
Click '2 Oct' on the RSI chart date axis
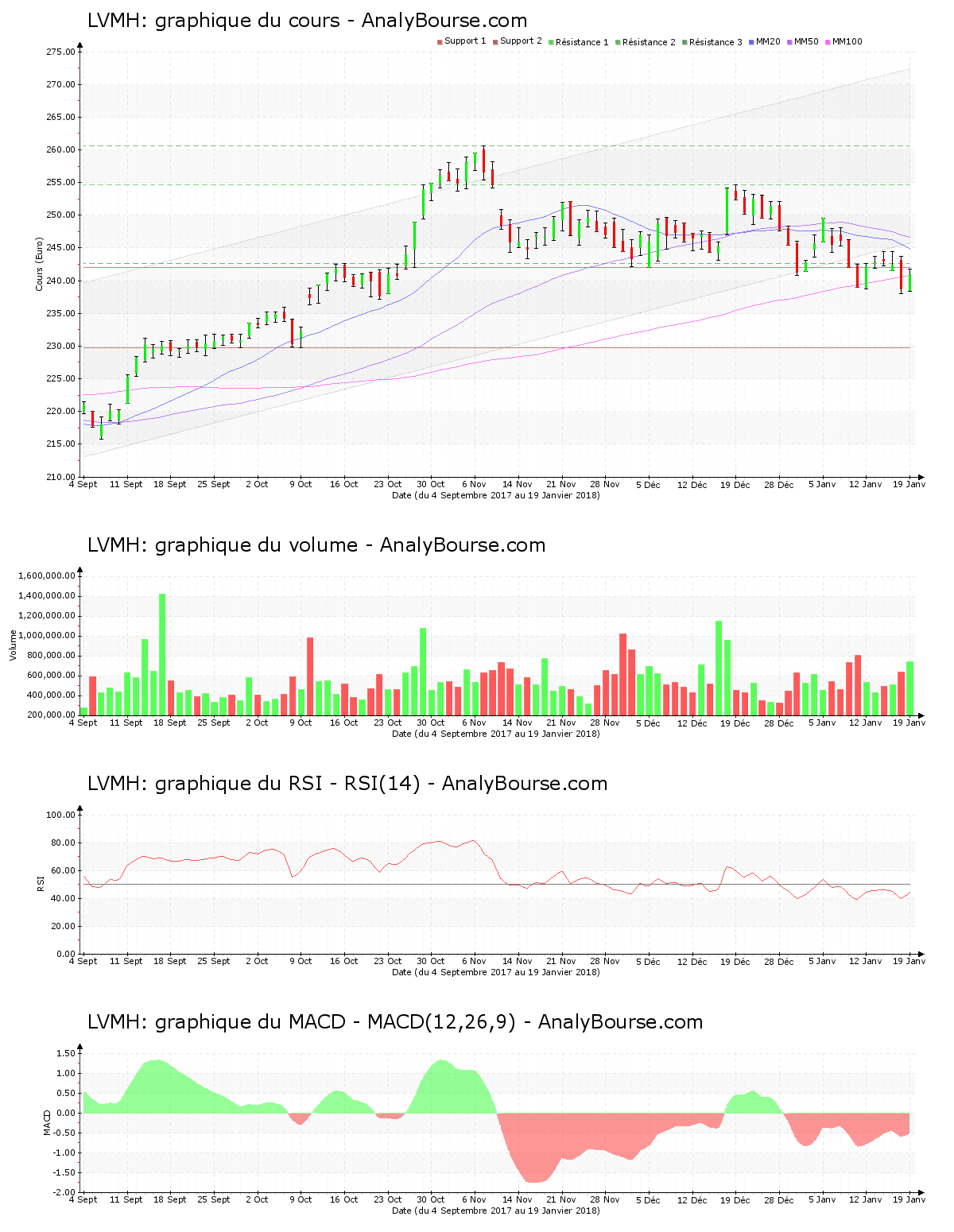coord(257,961)
